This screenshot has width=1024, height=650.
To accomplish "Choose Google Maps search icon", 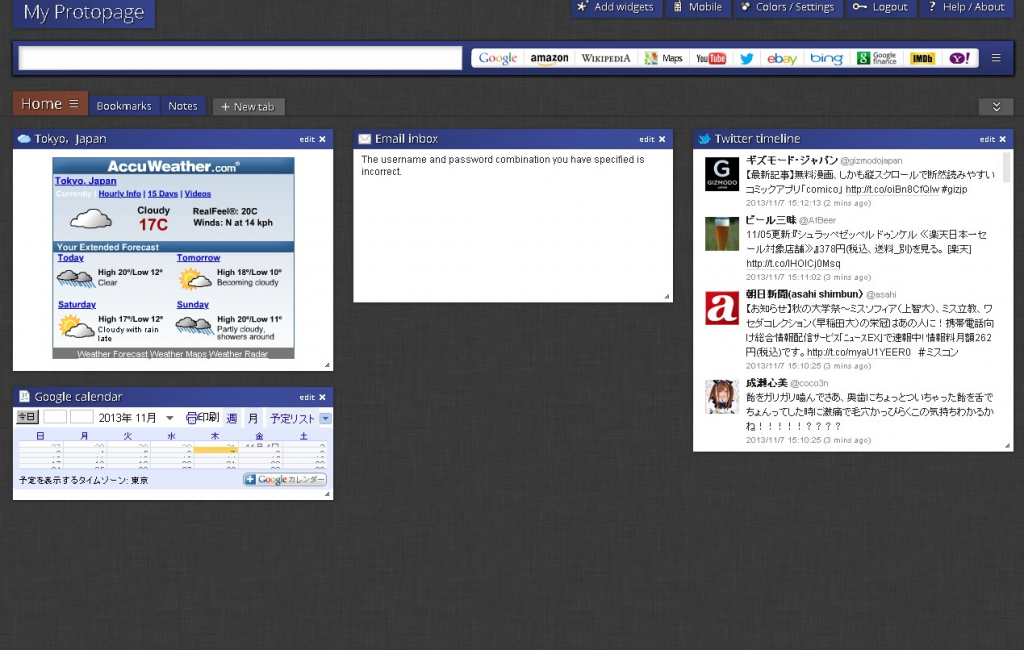I will 663,59.
